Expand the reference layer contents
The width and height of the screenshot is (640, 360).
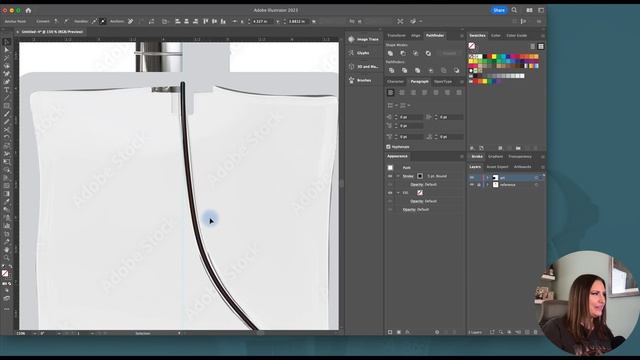pos(487,185)
